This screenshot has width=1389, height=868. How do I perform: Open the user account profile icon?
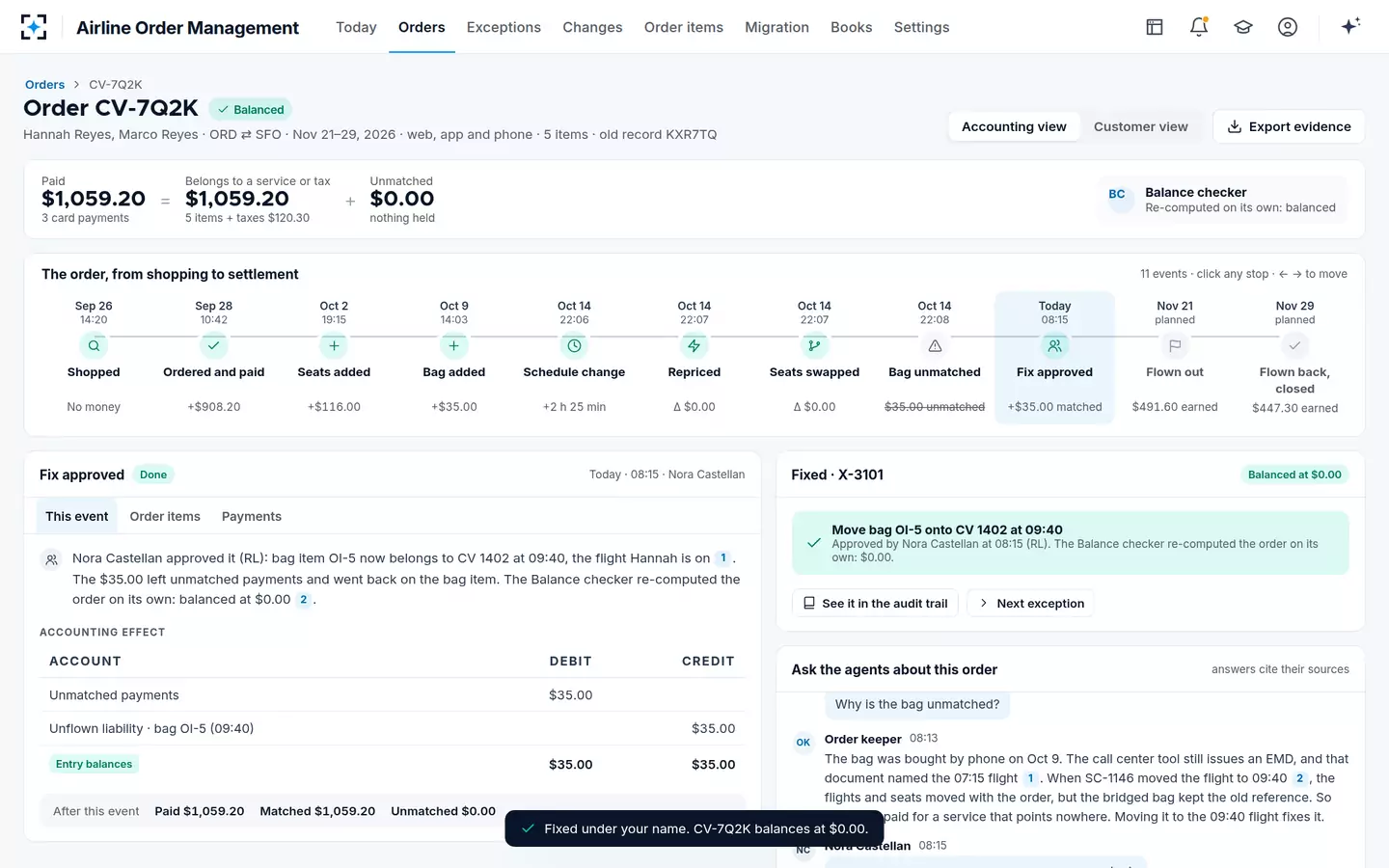(1288, 27)
